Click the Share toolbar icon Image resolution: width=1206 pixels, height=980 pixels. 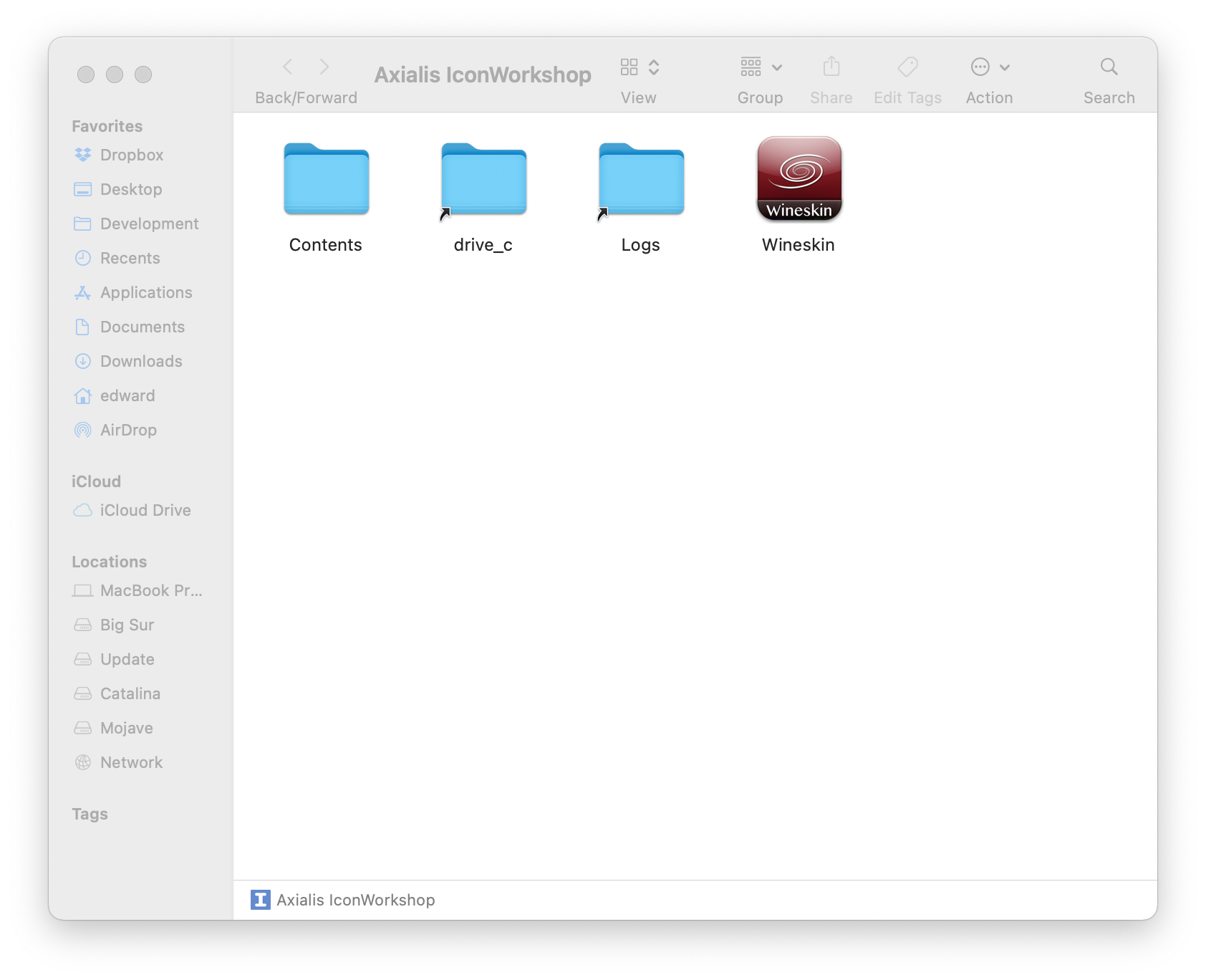(831, 67)
